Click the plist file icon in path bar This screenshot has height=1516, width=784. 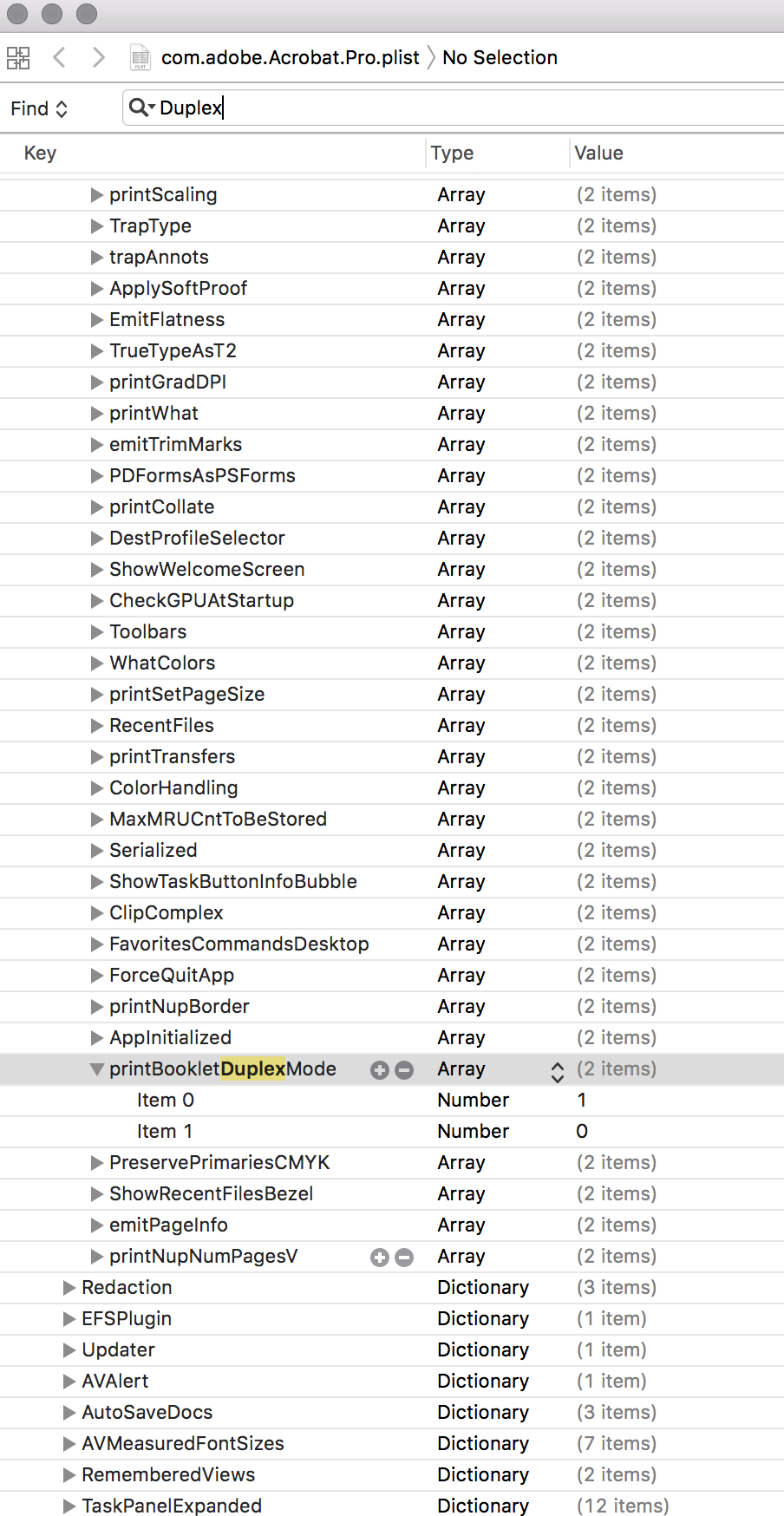140,58
